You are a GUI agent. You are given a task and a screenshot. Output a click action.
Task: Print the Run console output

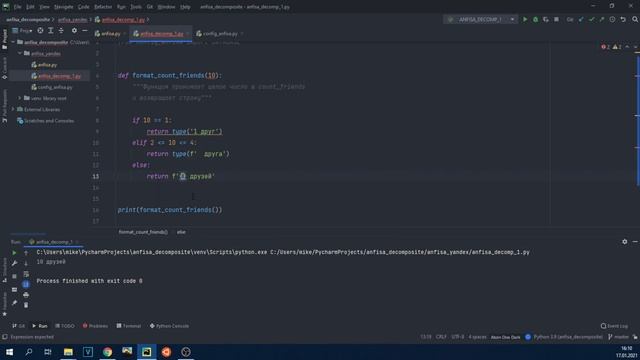26,295
